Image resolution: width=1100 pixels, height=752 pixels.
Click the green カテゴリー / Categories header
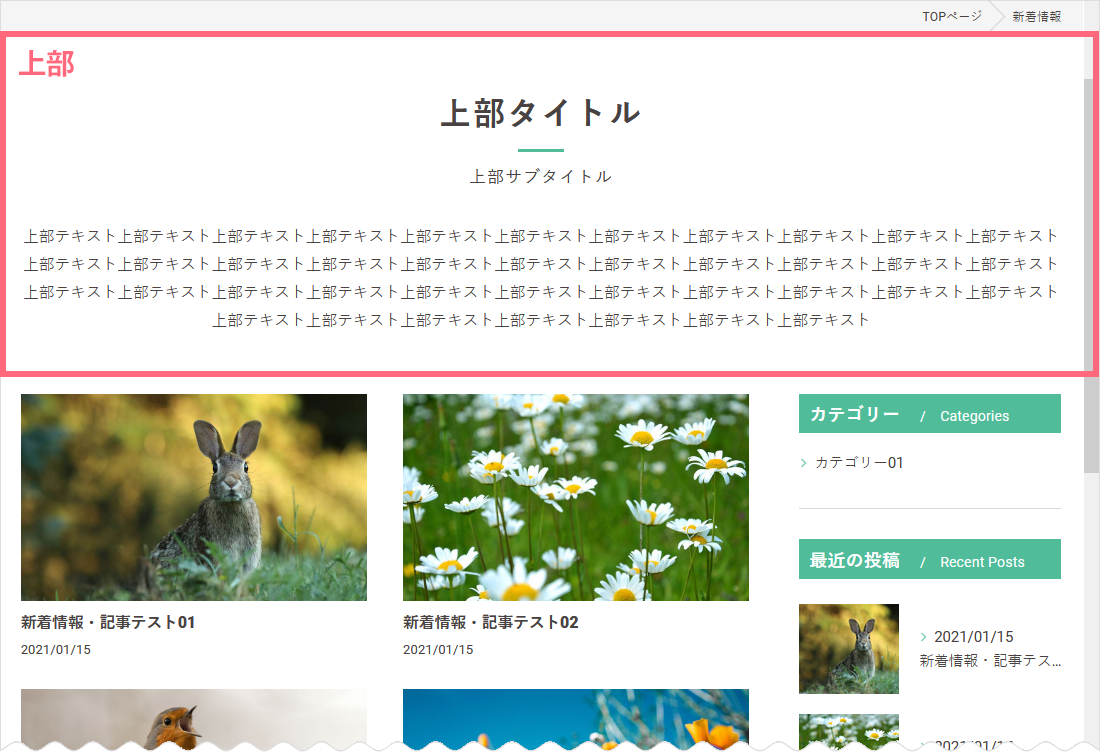point(929,414)
